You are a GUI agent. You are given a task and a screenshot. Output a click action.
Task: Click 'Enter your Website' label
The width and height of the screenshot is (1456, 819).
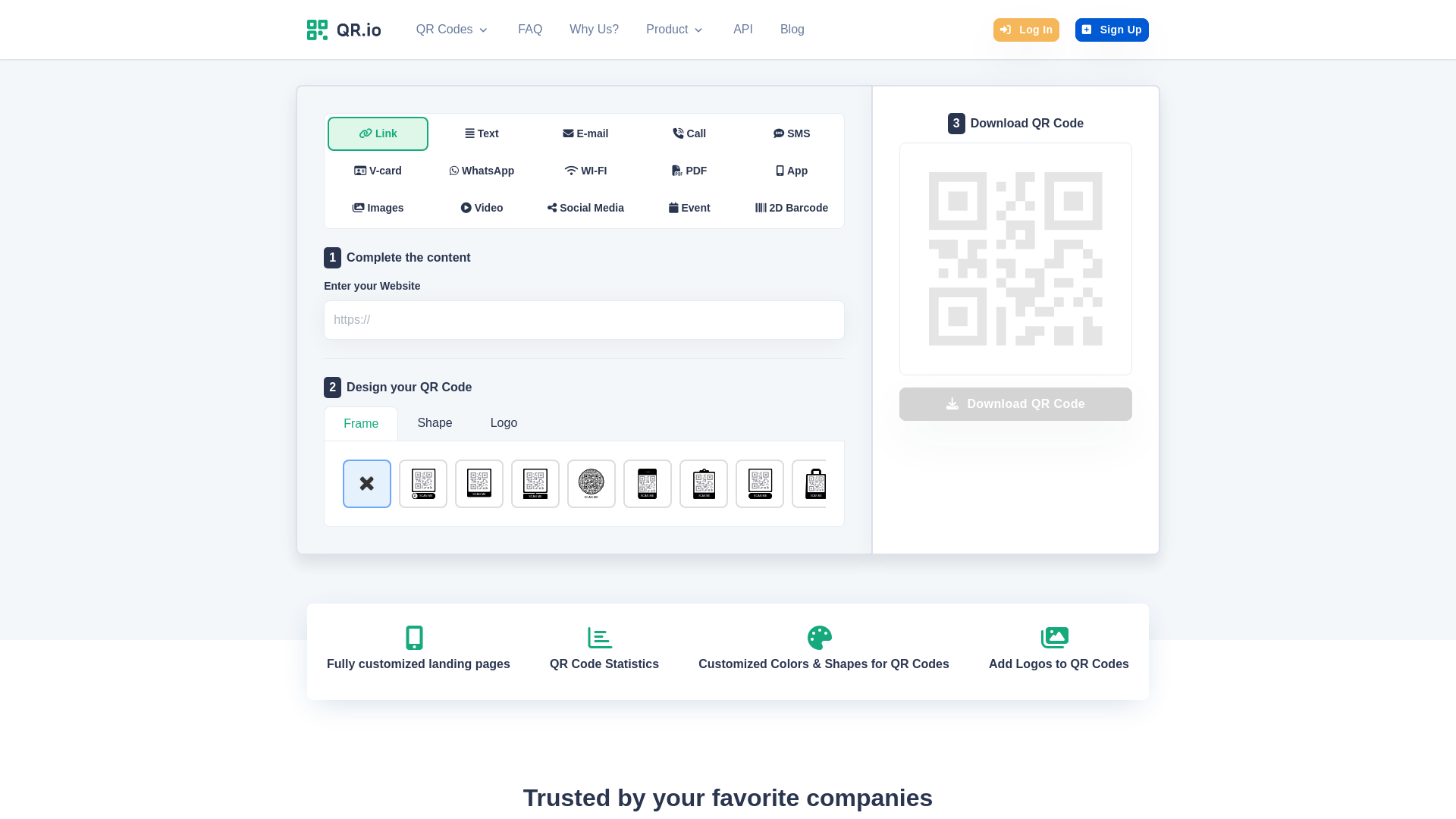point(372,286)
